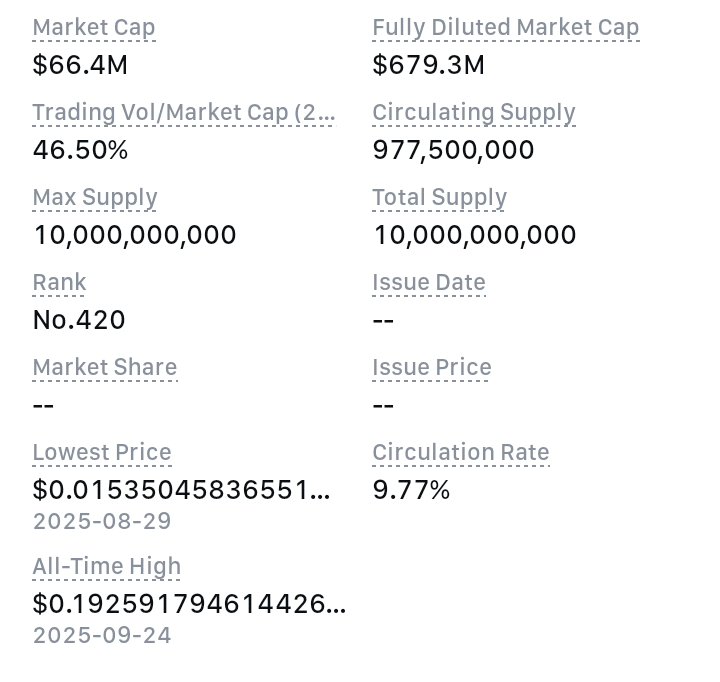Click the truncated all-time high value $0.19259…
The image size is (720, 682).
coord(189,604)
